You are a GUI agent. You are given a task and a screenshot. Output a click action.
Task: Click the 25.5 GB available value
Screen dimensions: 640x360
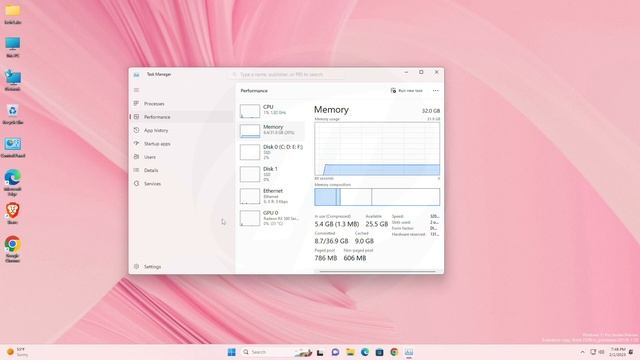[377, 224]
